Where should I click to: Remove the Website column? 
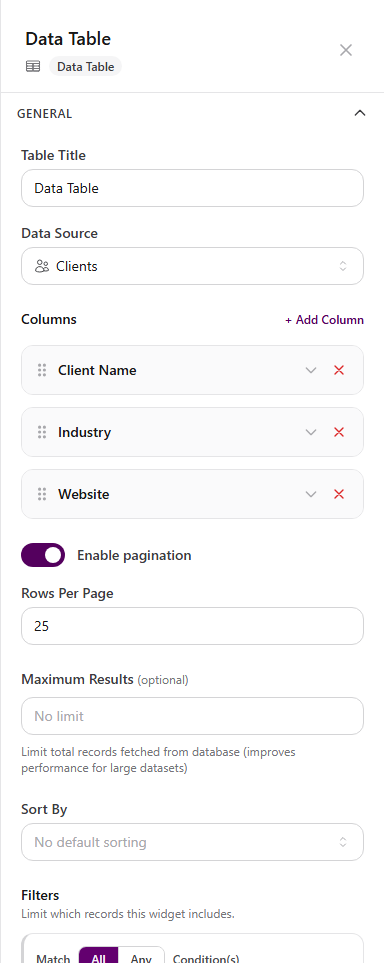(339, 494)
